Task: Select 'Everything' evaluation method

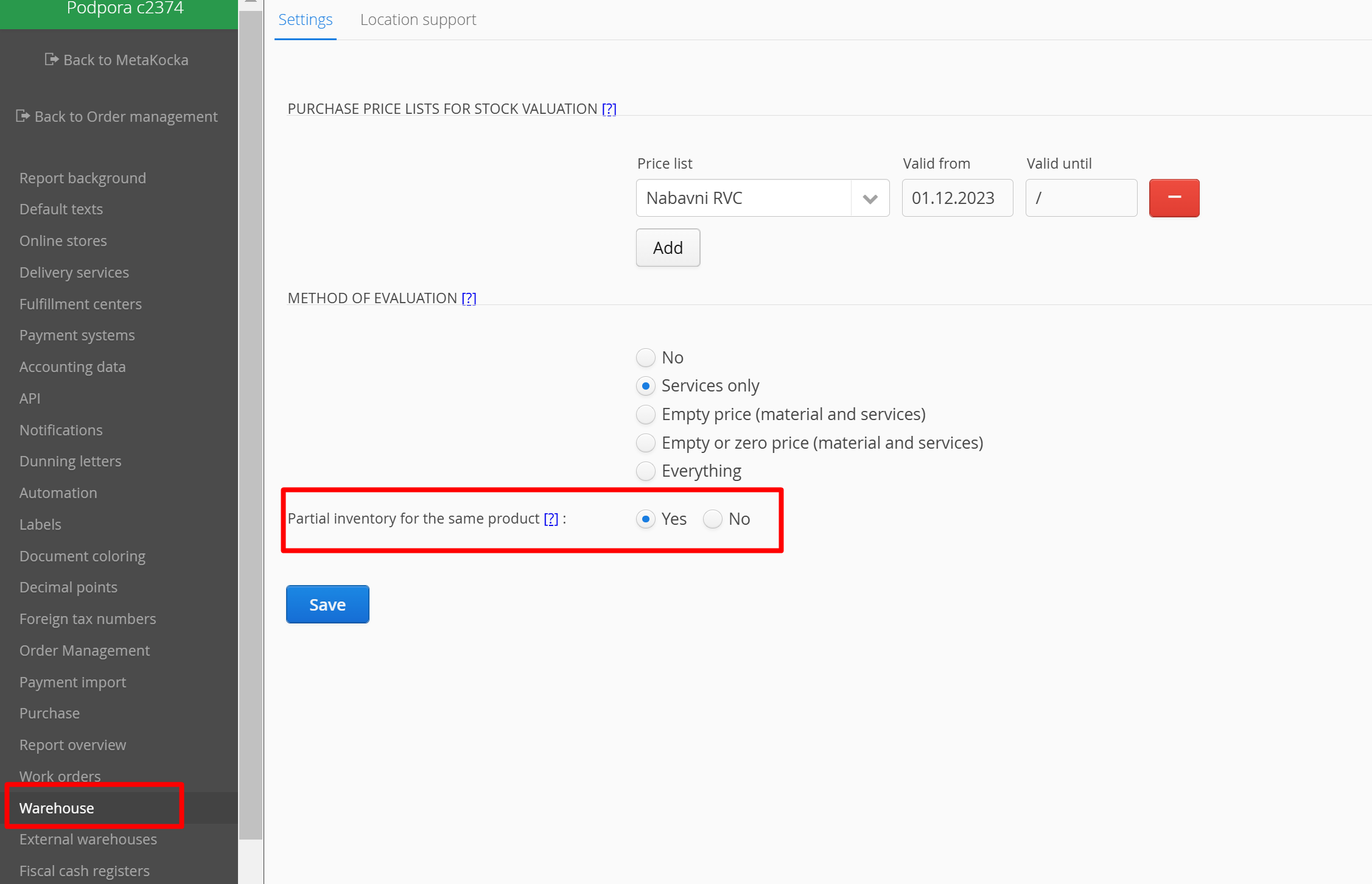Action: coord(645,471)
